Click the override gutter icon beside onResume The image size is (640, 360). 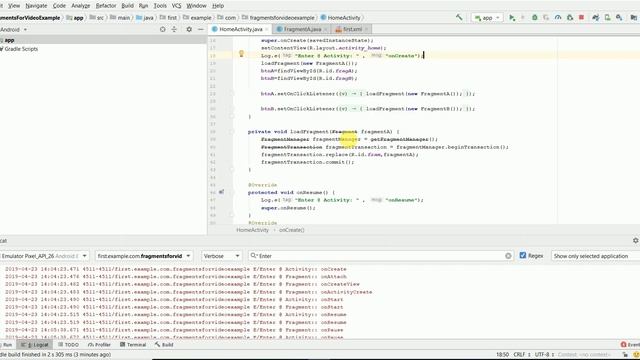coord(221,192)
